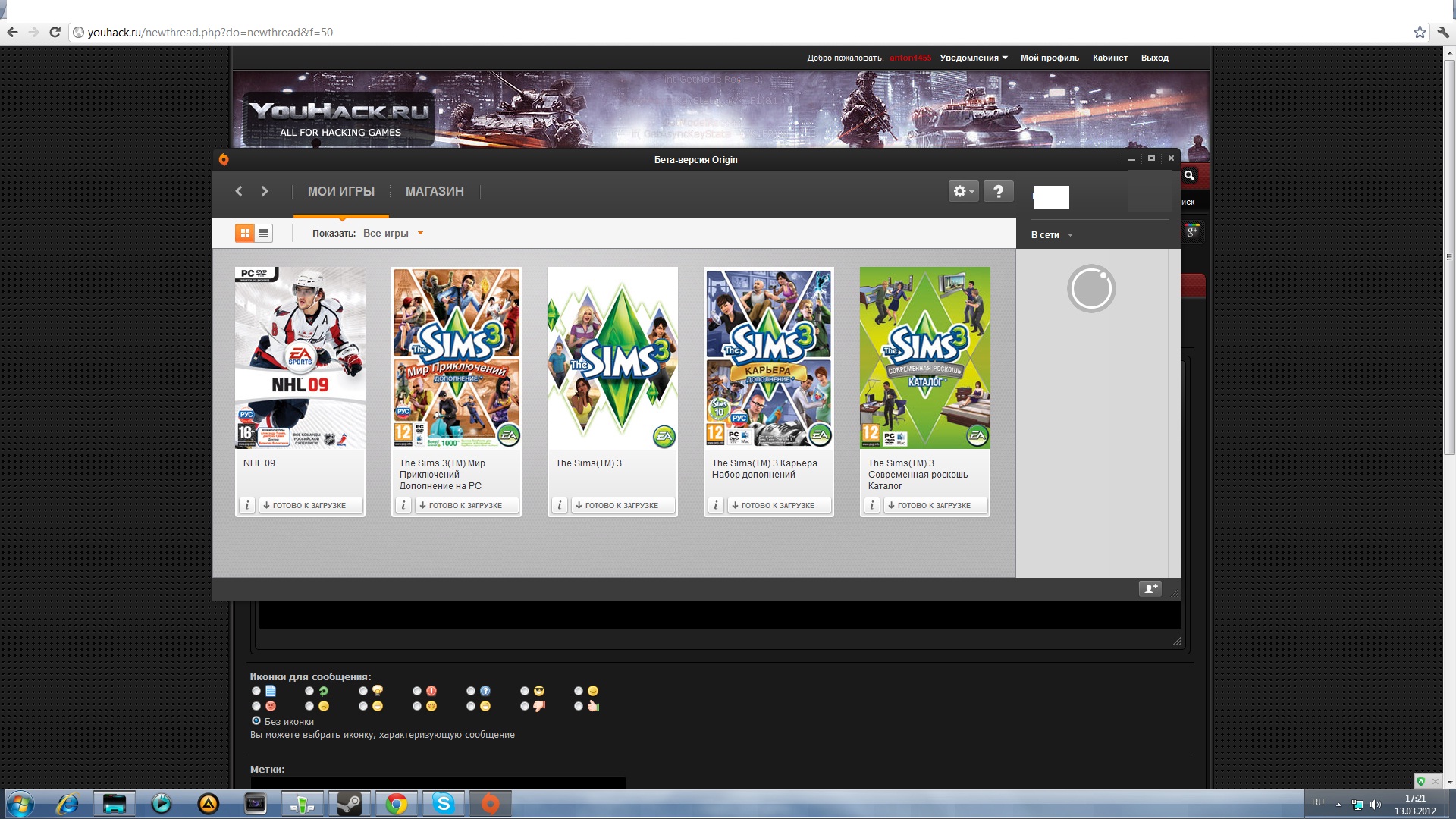Click 'Готово к загрузке' for Современная роскошь

point(935,505)
